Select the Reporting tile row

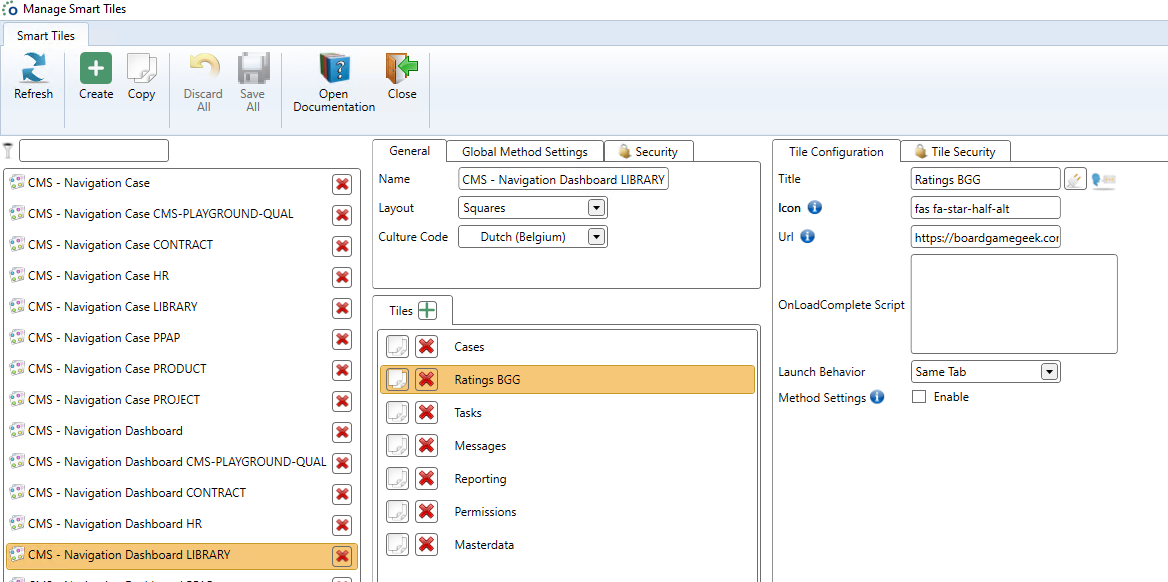pyautogui.click(x=567, y=478)
